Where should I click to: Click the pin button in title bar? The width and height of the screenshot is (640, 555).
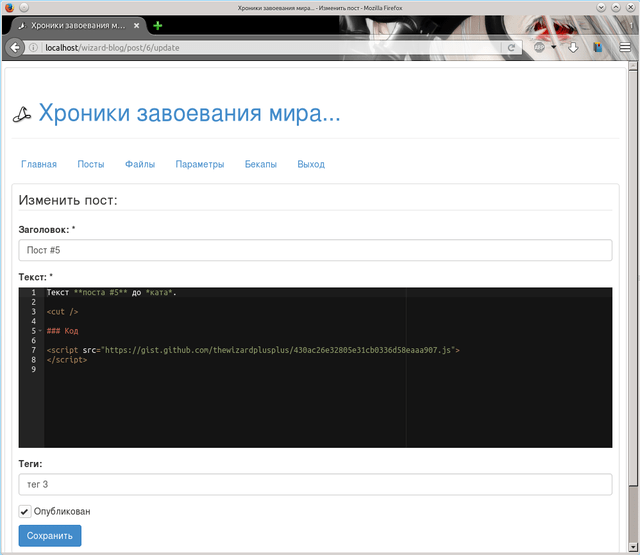tap(24, 7)
